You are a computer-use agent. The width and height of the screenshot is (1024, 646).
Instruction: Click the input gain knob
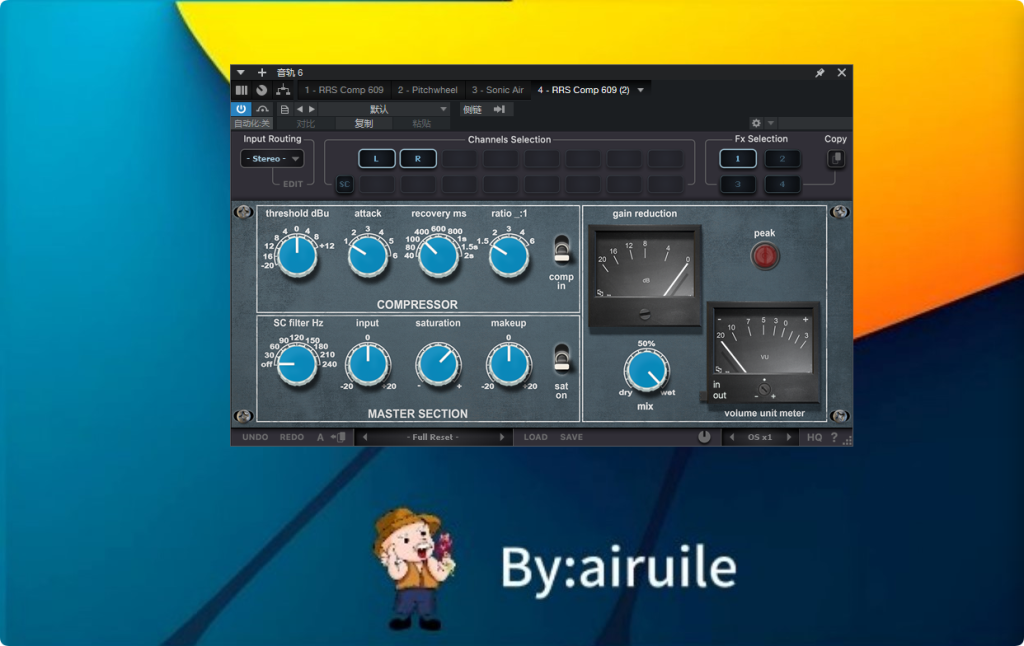click(368, 364)
